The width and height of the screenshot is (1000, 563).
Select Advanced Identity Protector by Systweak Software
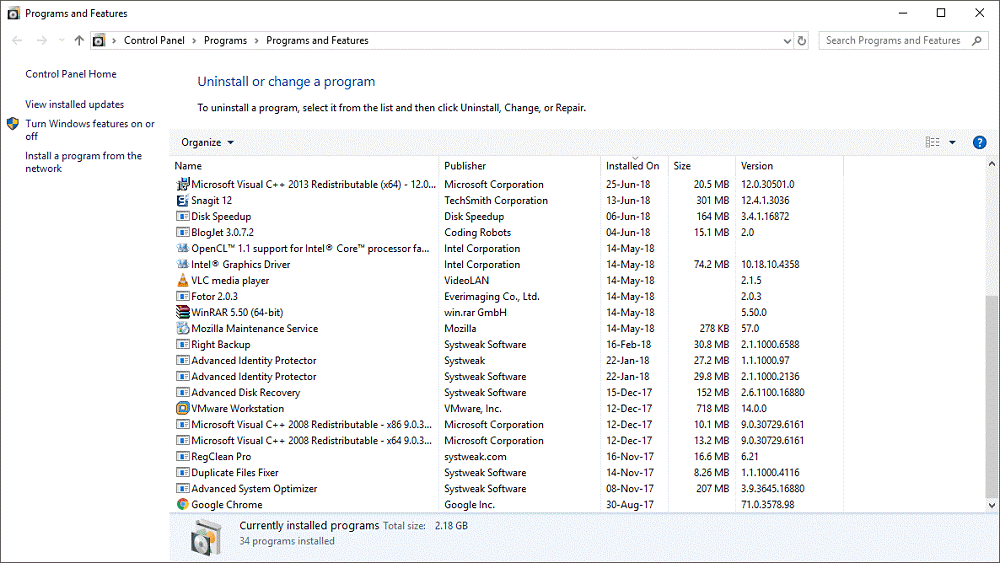click(506, 377)
